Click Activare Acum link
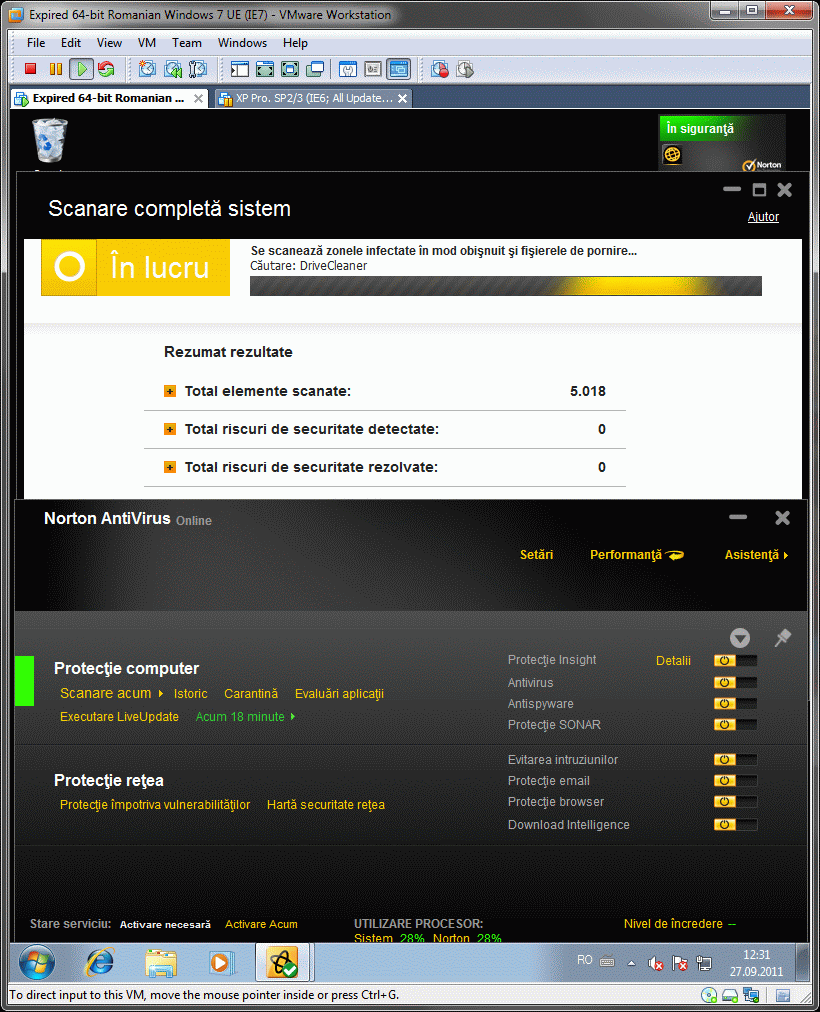The width and height of the screenshot is (820, 1012). [261, 925]
